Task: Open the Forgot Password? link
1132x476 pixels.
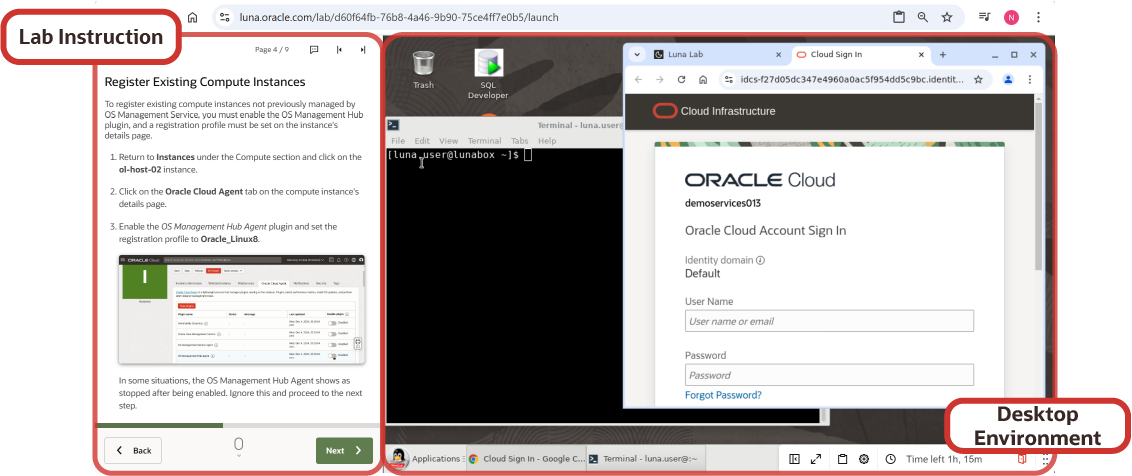Action: point(723,395)
